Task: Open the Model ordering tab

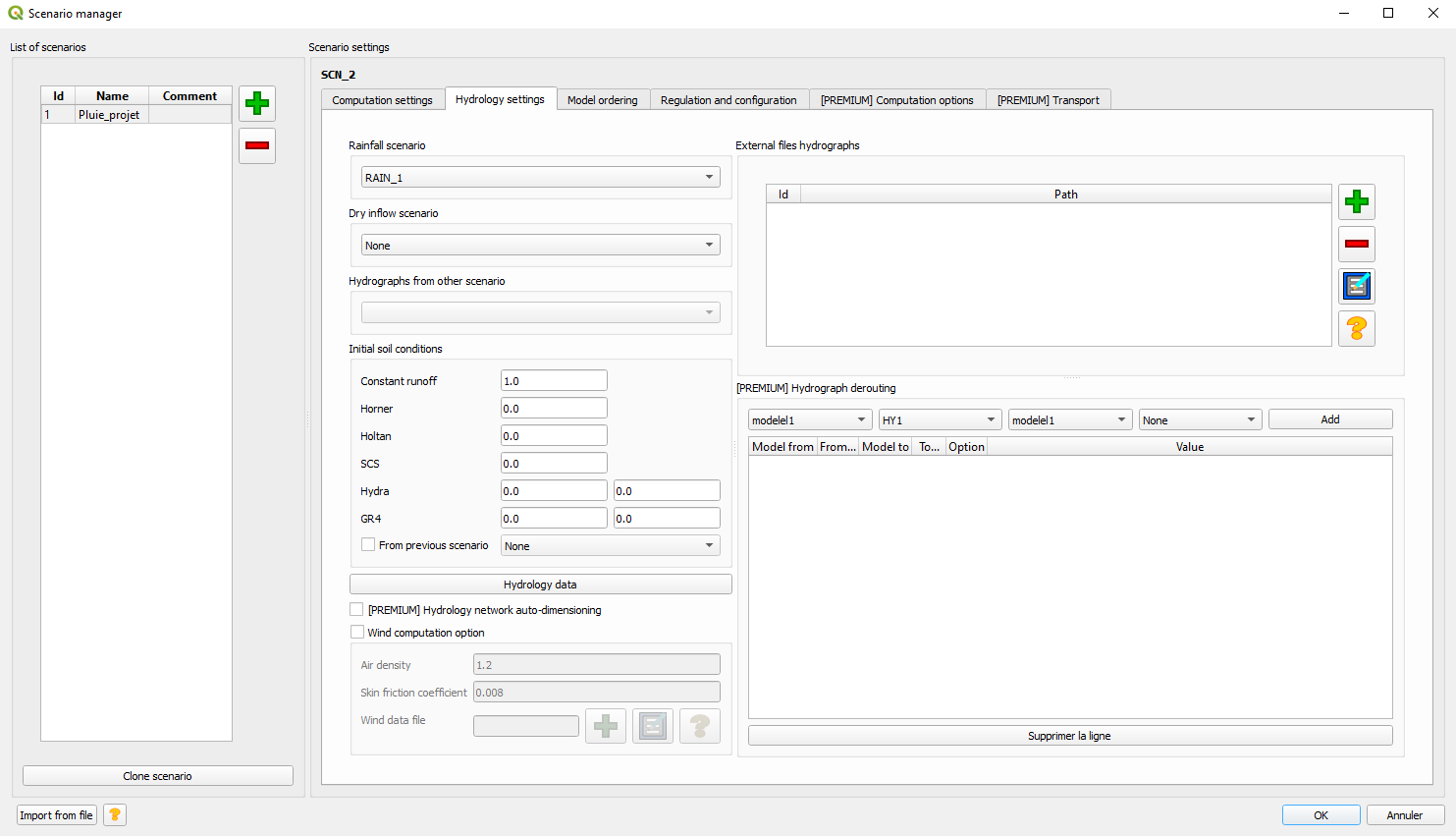Action: point(603,100)
